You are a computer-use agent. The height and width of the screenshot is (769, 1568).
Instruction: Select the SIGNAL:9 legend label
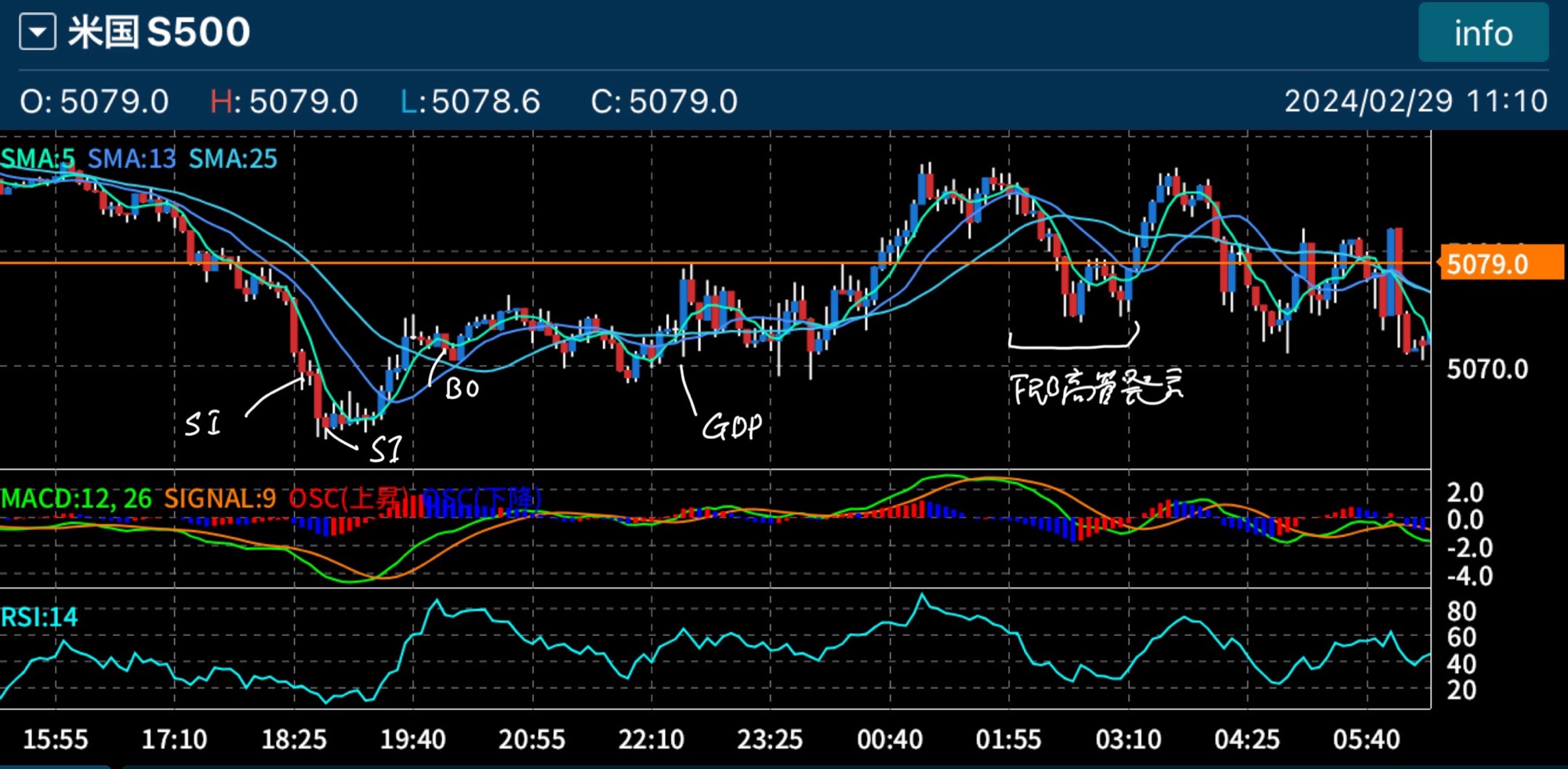pos(220,499)
